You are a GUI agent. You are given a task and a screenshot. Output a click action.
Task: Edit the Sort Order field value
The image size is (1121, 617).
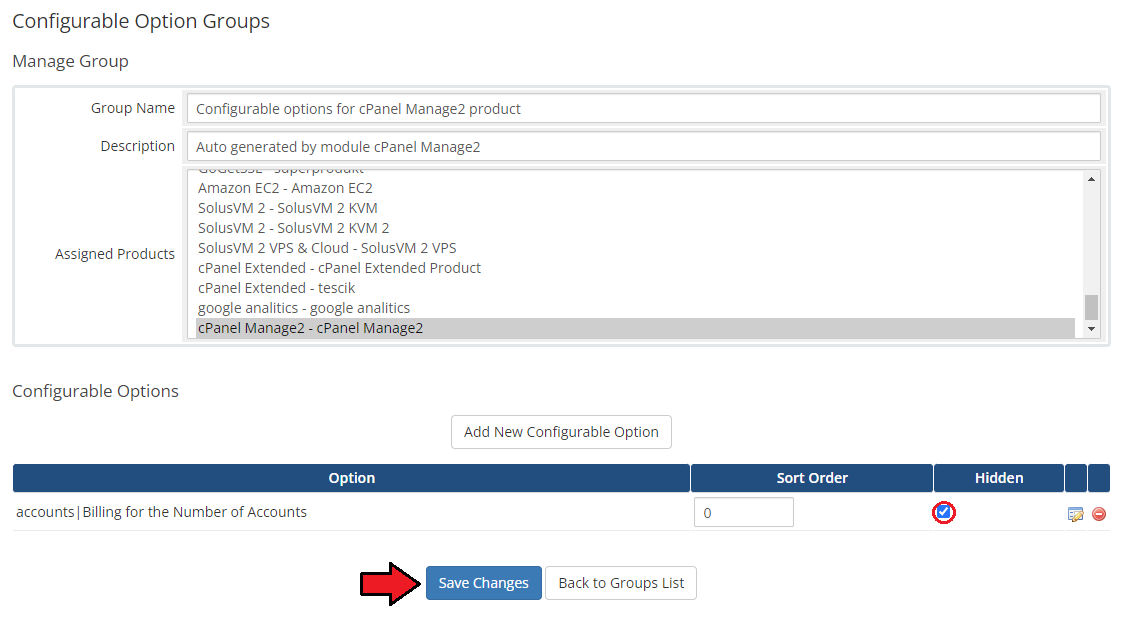[744, 513]
